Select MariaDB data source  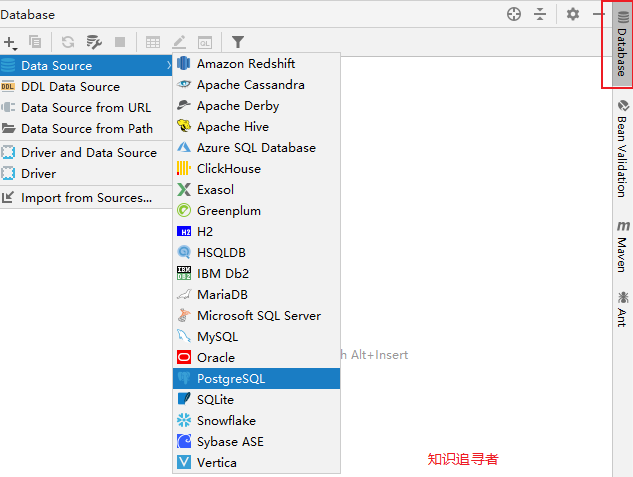(256, 295)
